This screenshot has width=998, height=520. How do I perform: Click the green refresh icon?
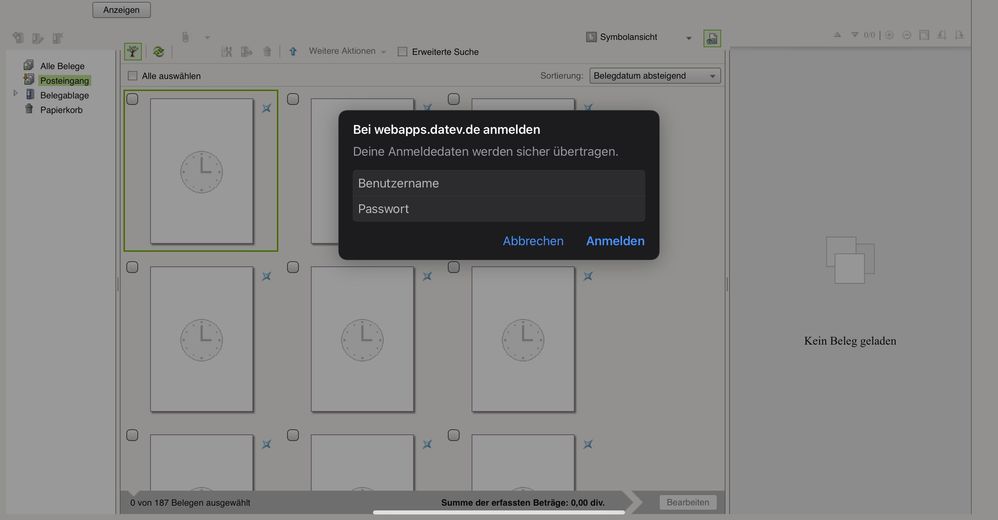158,52
